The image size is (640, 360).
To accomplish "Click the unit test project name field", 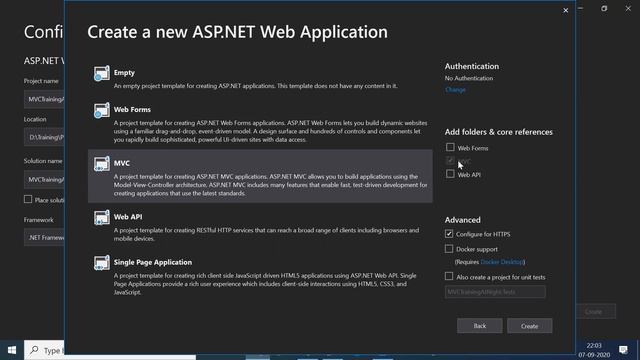I will 495,292.
